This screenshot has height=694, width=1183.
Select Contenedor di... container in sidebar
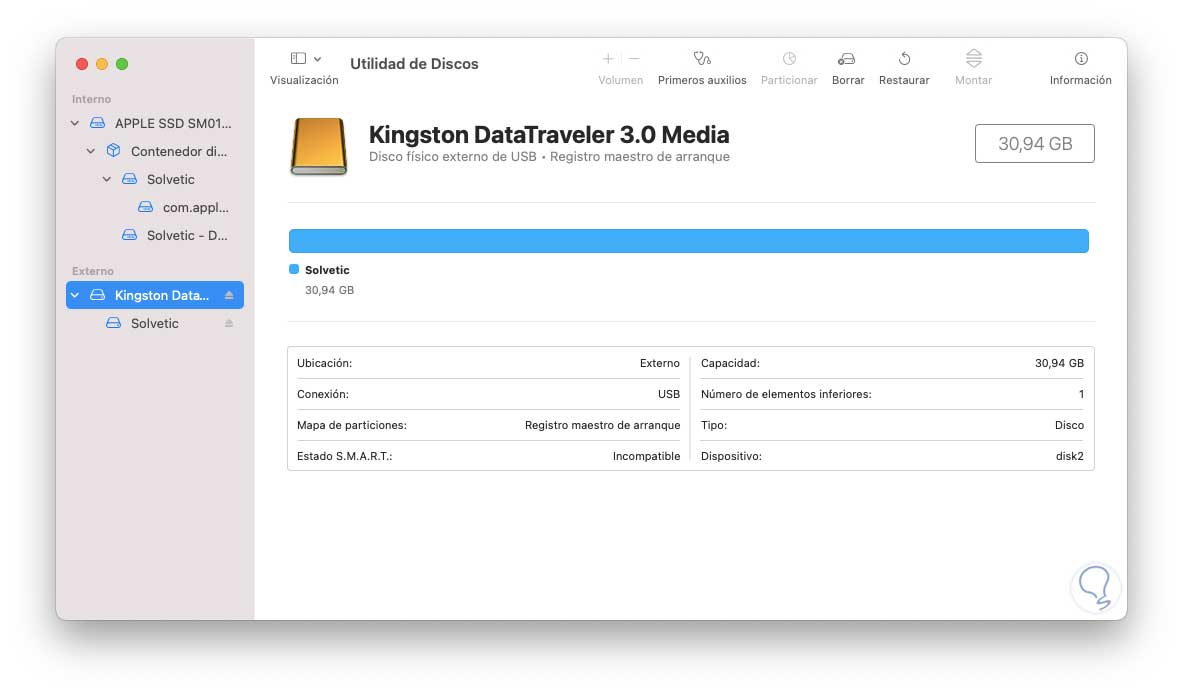point(155,151)
